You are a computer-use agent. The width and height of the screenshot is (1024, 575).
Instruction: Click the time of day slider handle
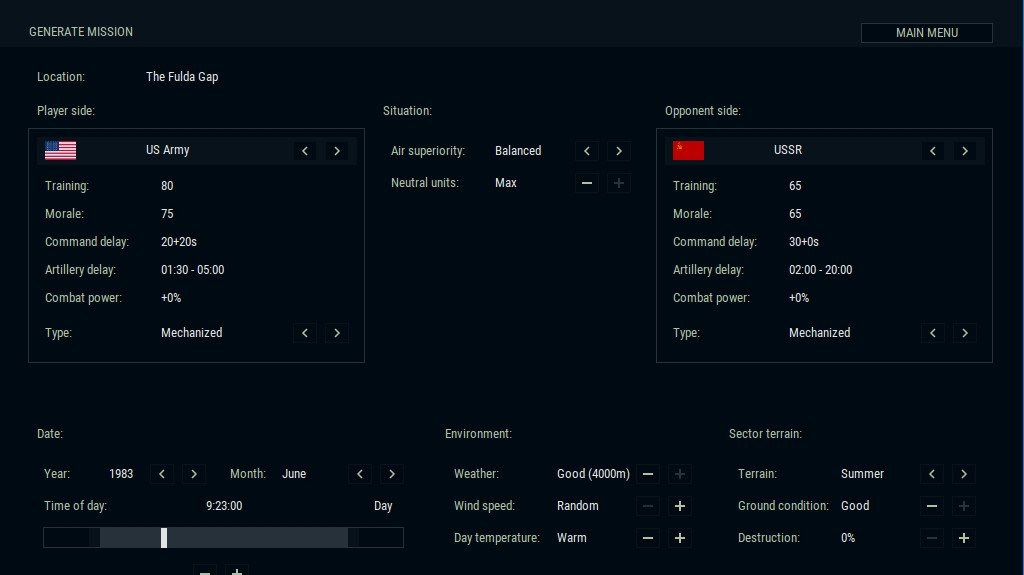[x=164, y=538]
